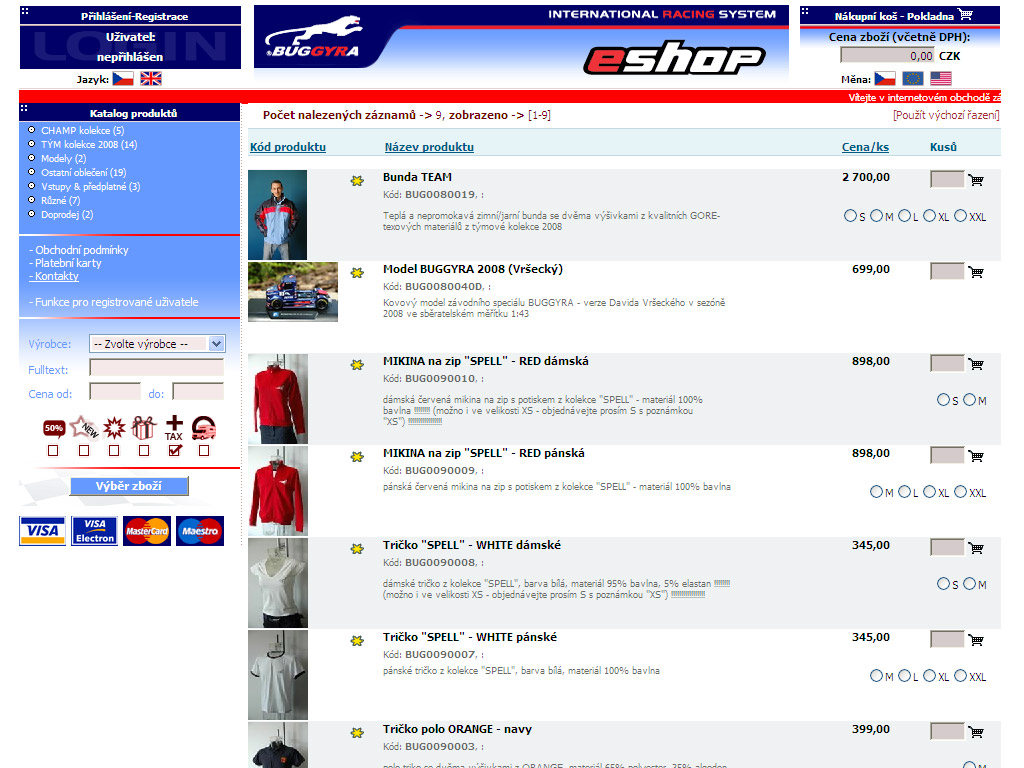Open shopping cart icon in Pokladna header
Viewport: 1024px width, 768px height.
click(x=965, y=14)
